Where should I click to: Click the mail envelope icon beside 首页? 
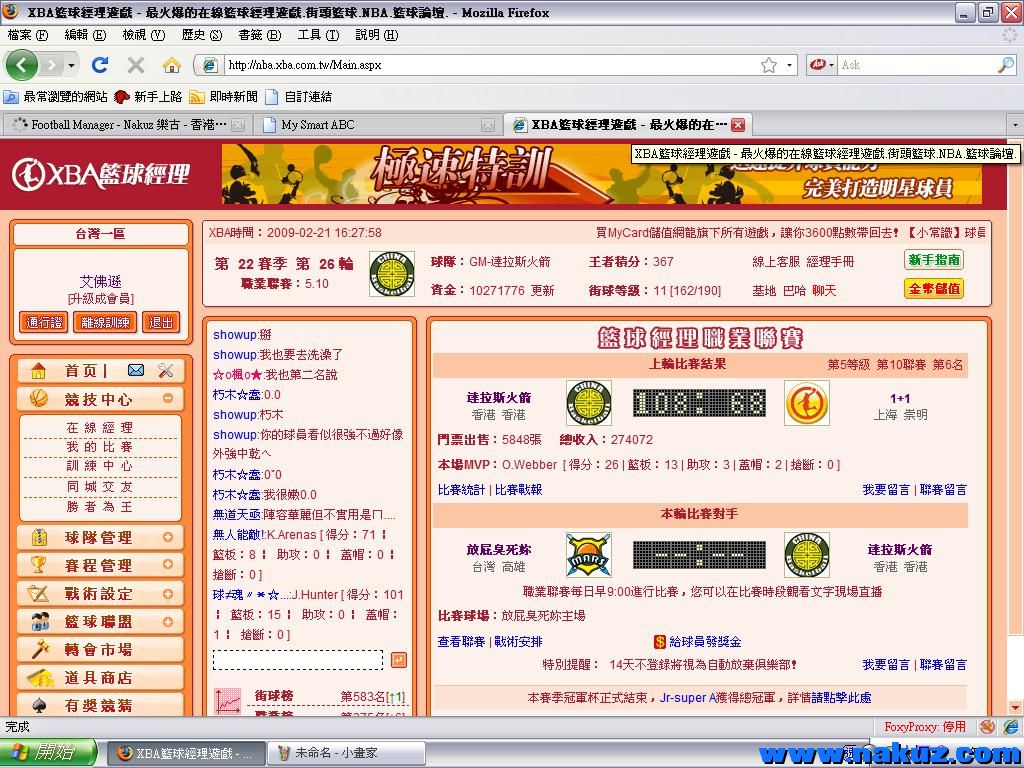[136, 371]
